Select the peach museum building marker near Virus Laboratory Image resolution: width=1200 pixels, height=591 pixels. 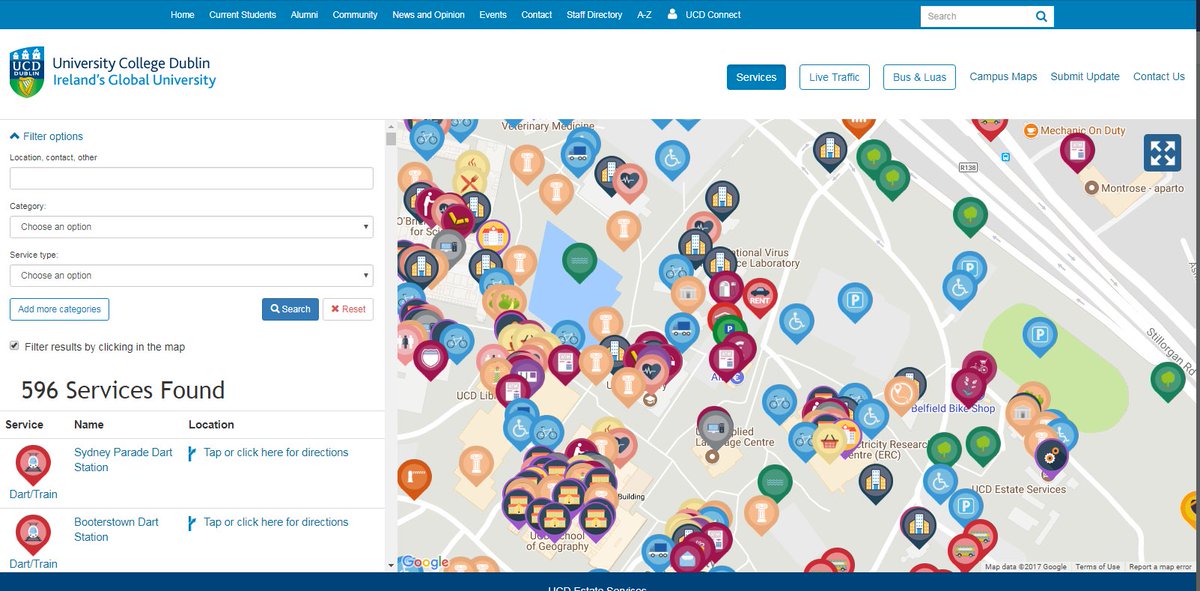click(687, 295)
